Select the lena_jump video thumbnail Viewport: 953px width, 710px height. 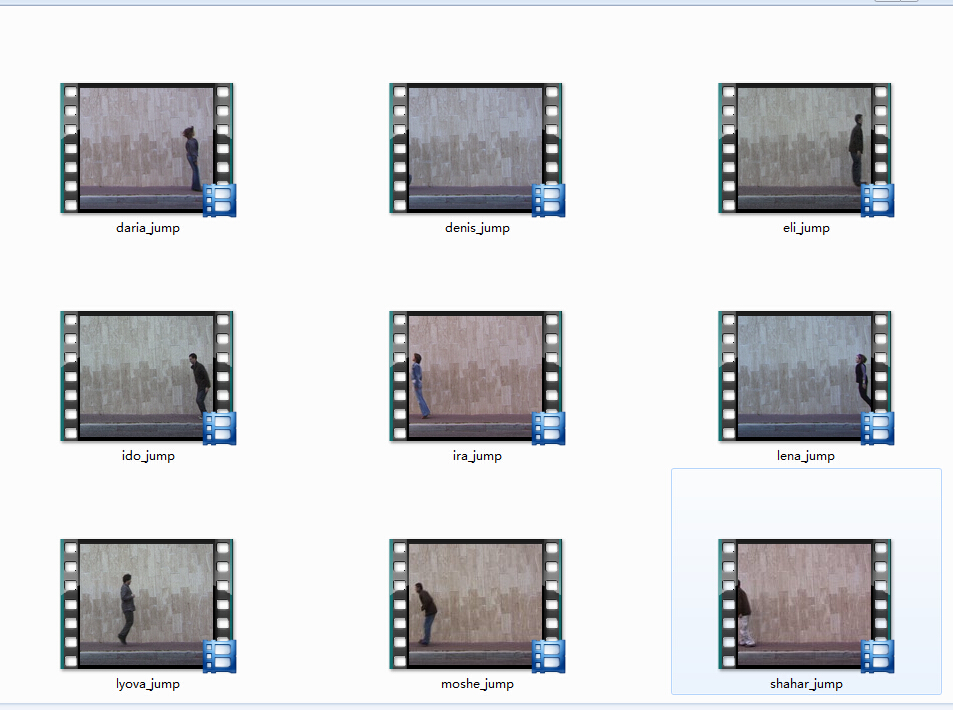click(805, 376)
